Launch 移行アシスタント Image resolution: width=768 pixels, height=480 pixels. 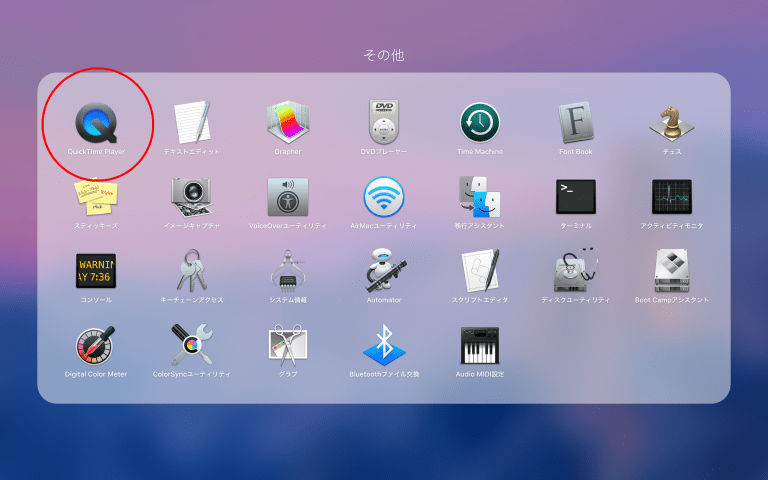[480, 197]
